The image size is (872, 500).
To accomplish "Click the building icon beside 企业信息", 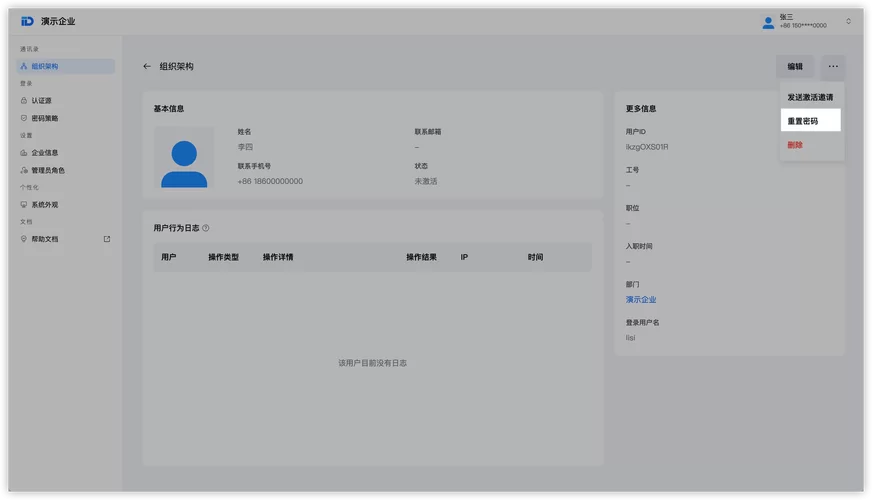I will click(23, 152).
